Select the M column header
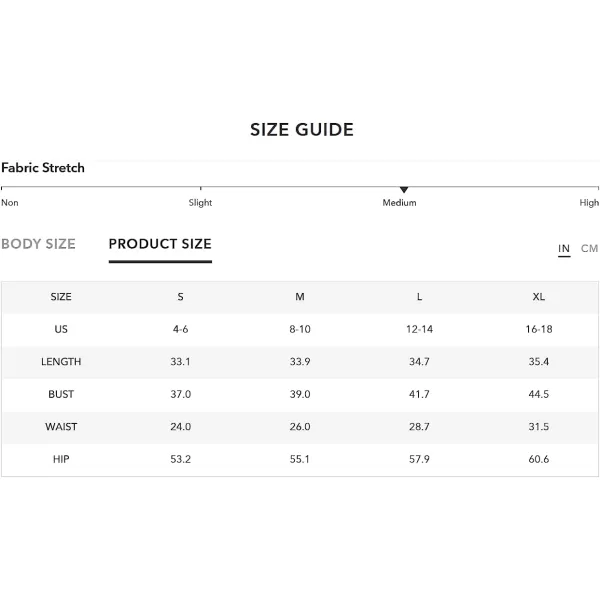600x600 pixels. pos(300,297)
